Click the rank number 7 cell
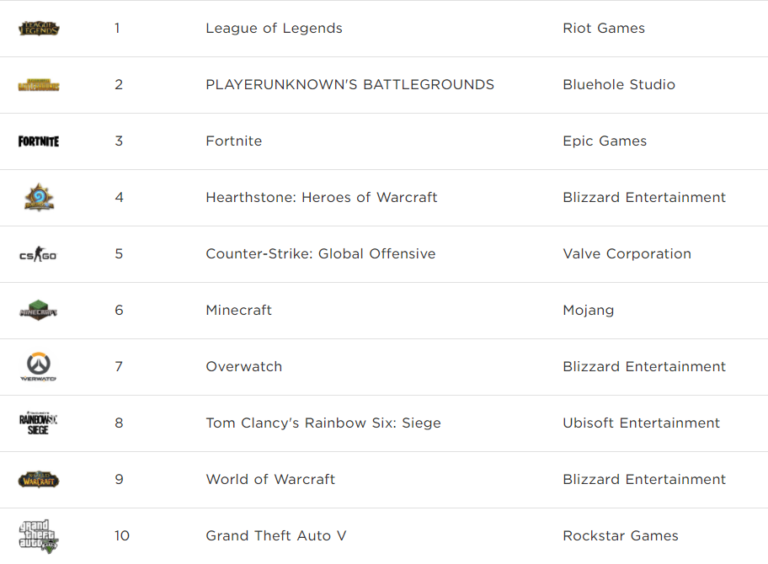This screenshot has height=564, width=768. (118, 367)
